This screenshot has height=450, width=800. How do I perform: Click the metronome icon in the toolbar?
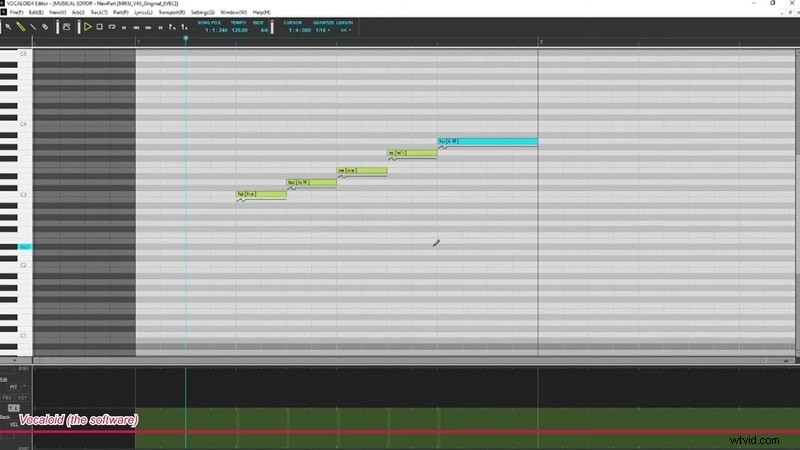tap(66, 27)
